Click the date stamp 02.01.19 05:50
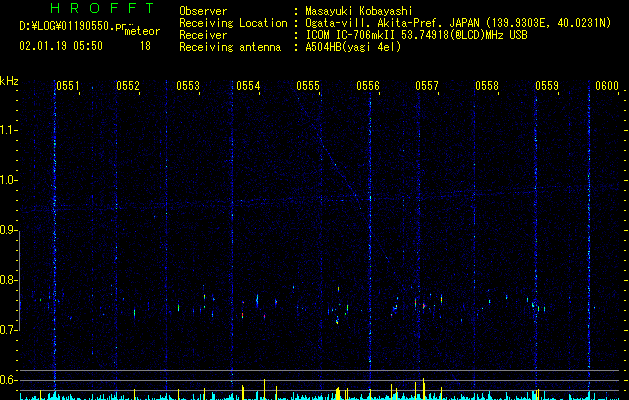 (61, 46)
